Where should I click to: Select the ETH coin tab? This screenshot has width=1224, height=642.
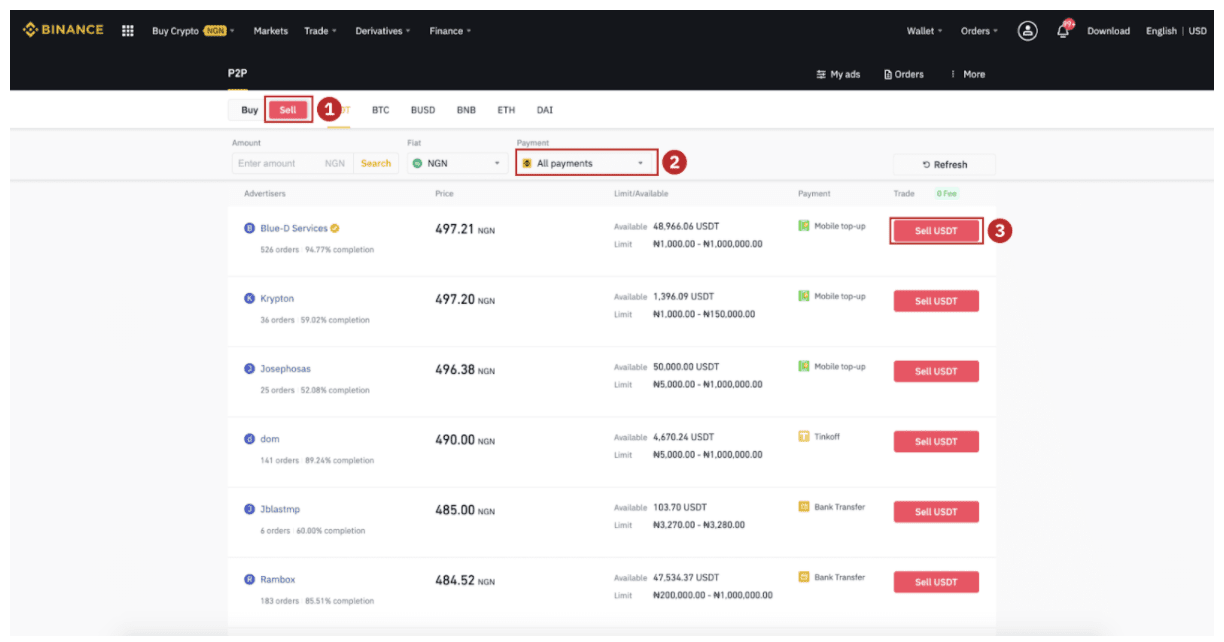506,110
